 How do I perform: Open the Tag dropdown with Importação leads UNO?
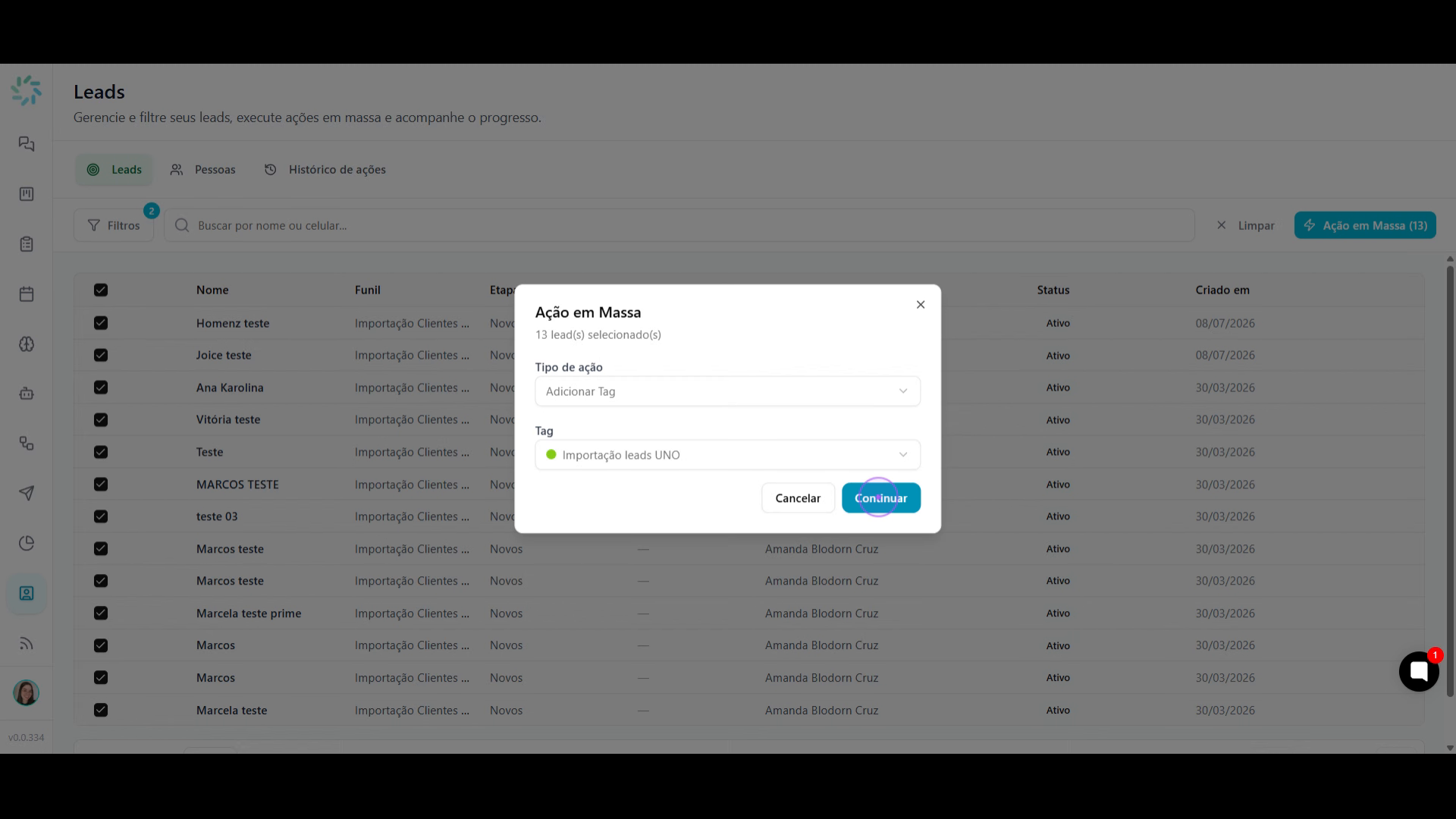[727, 455]
